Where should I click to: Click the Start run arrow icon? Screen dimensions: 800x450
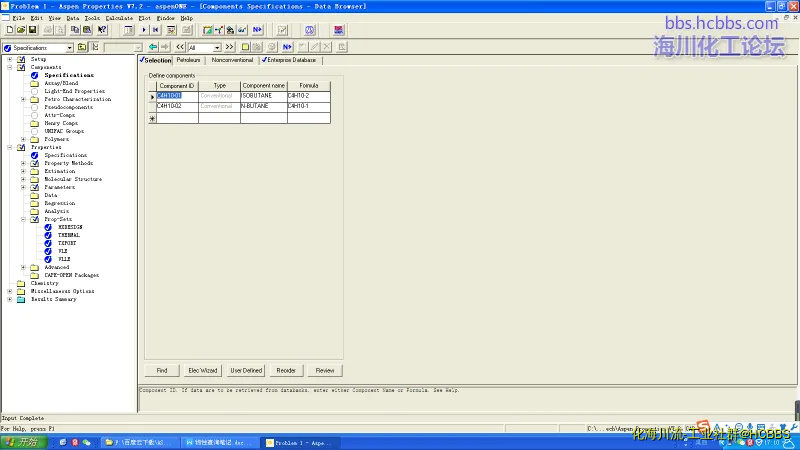click(x=144, y=30)
